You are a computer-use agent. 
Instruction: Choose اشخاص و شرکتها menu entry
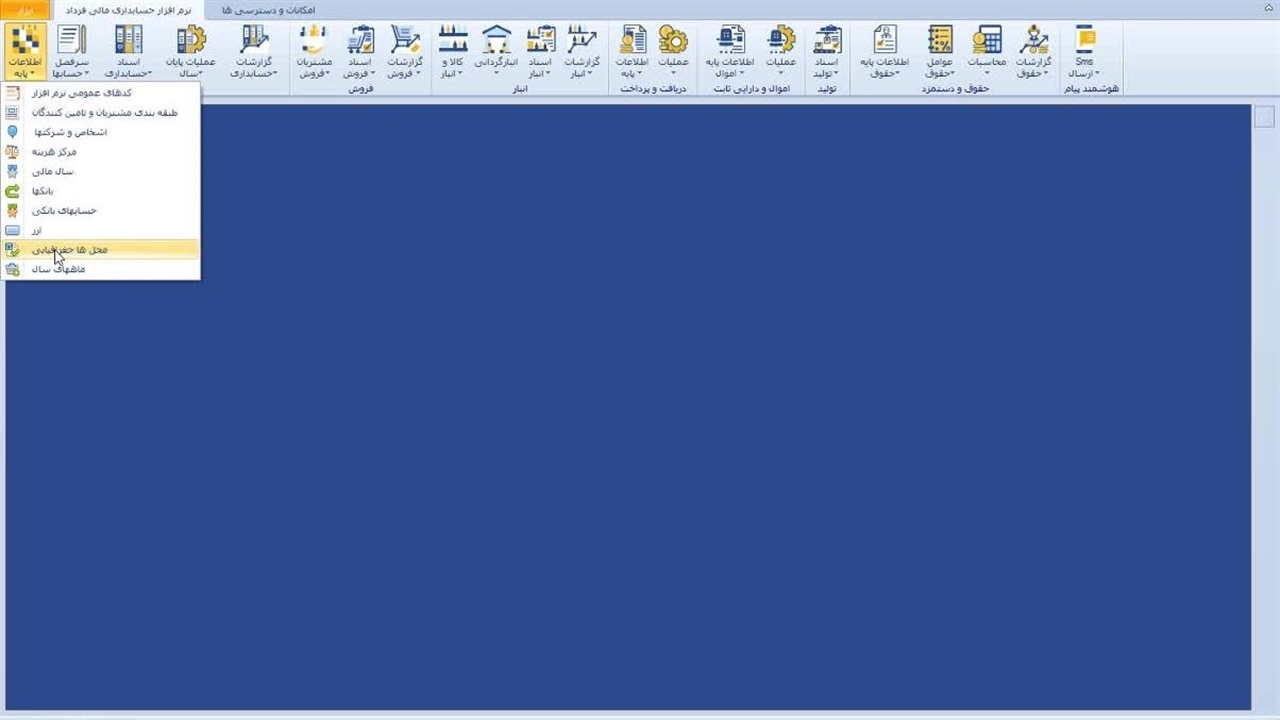(70, 132)
